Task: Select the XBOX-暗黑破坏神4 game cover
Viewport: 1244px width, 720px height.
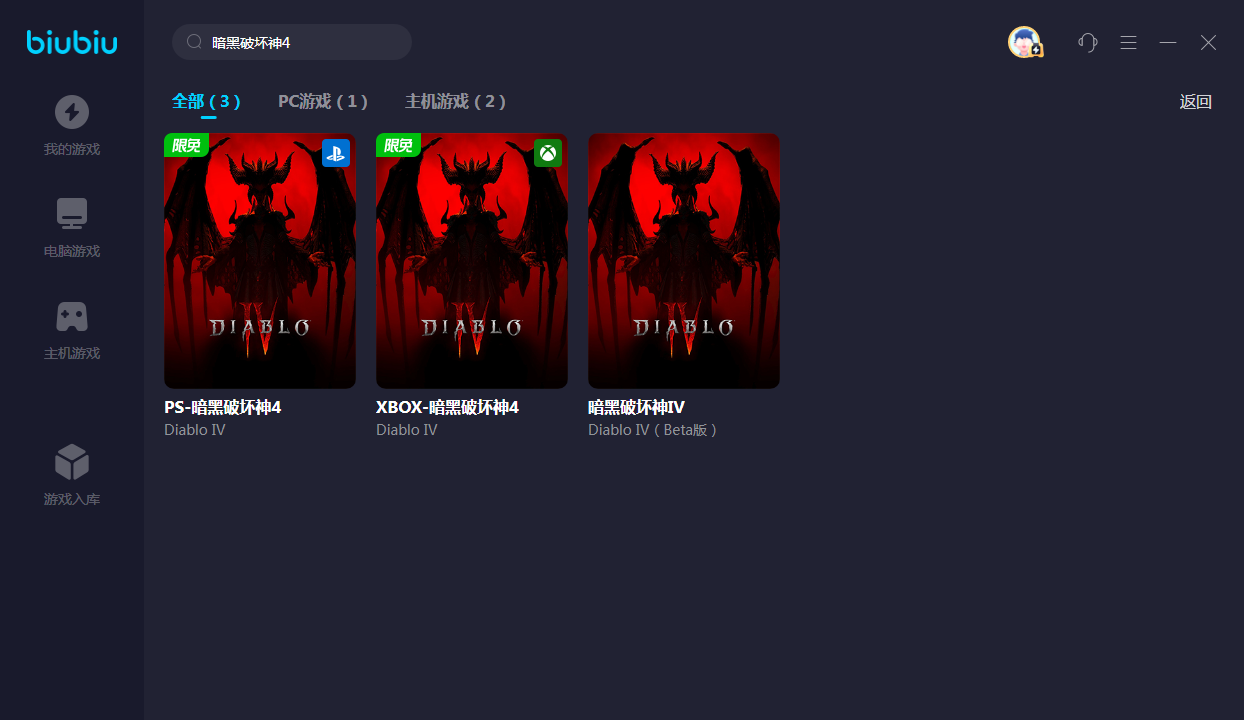Action: tap(472, 260)
